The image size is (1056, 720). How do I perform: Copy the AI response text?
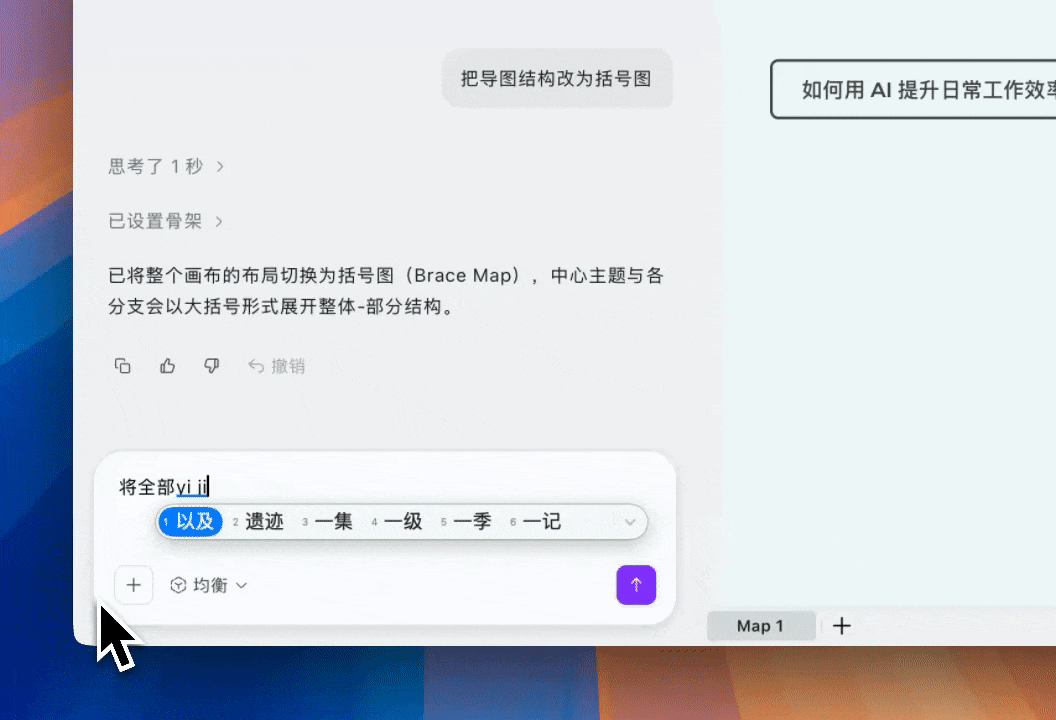click(123, 366)
